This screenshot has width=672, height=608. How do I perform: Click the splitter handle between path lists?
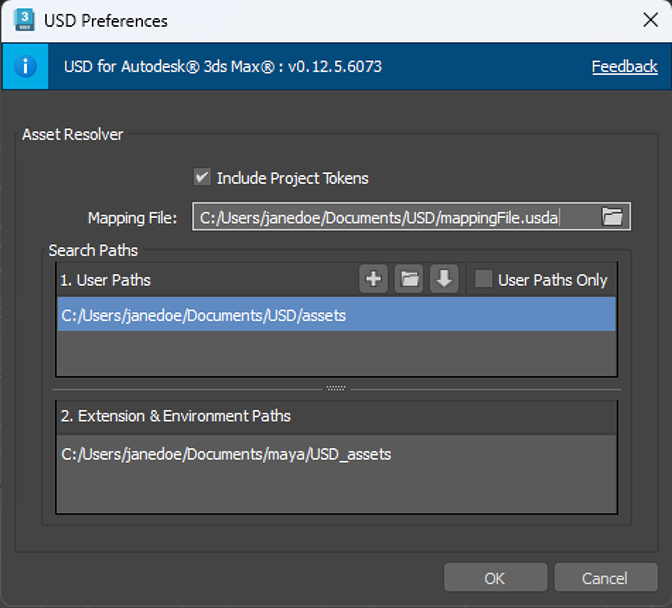336,388
